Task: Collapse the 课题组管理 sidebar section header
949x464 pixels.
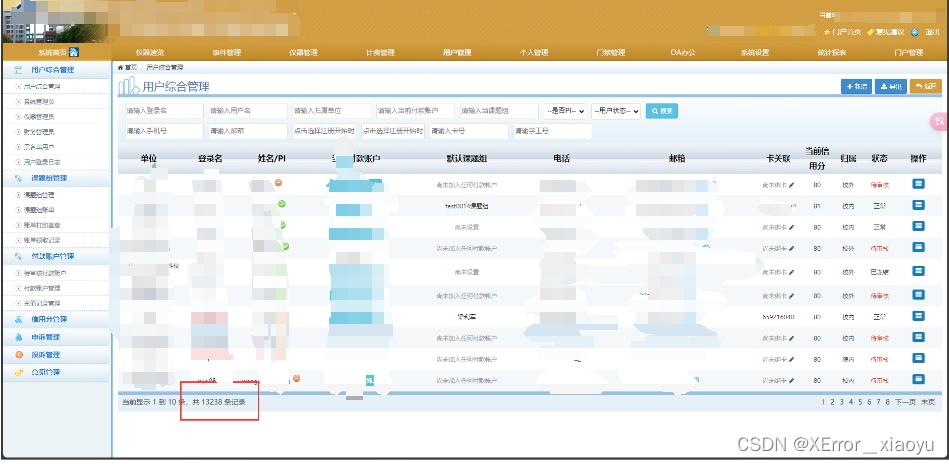Action: pos(56,178)
